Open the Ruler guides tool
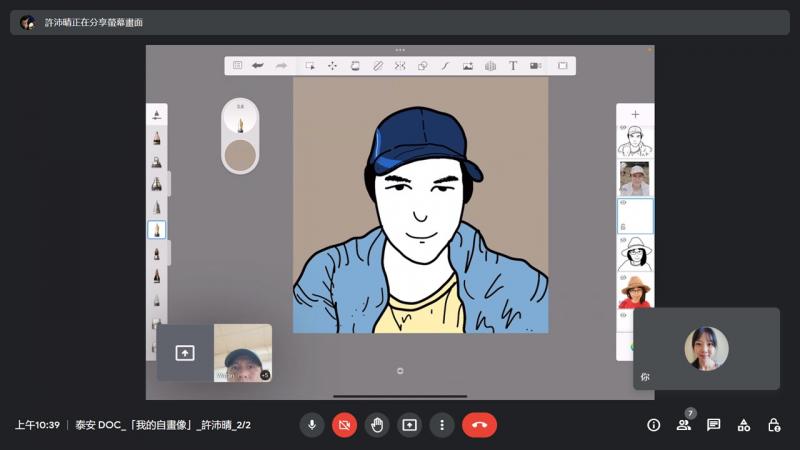 378,66
